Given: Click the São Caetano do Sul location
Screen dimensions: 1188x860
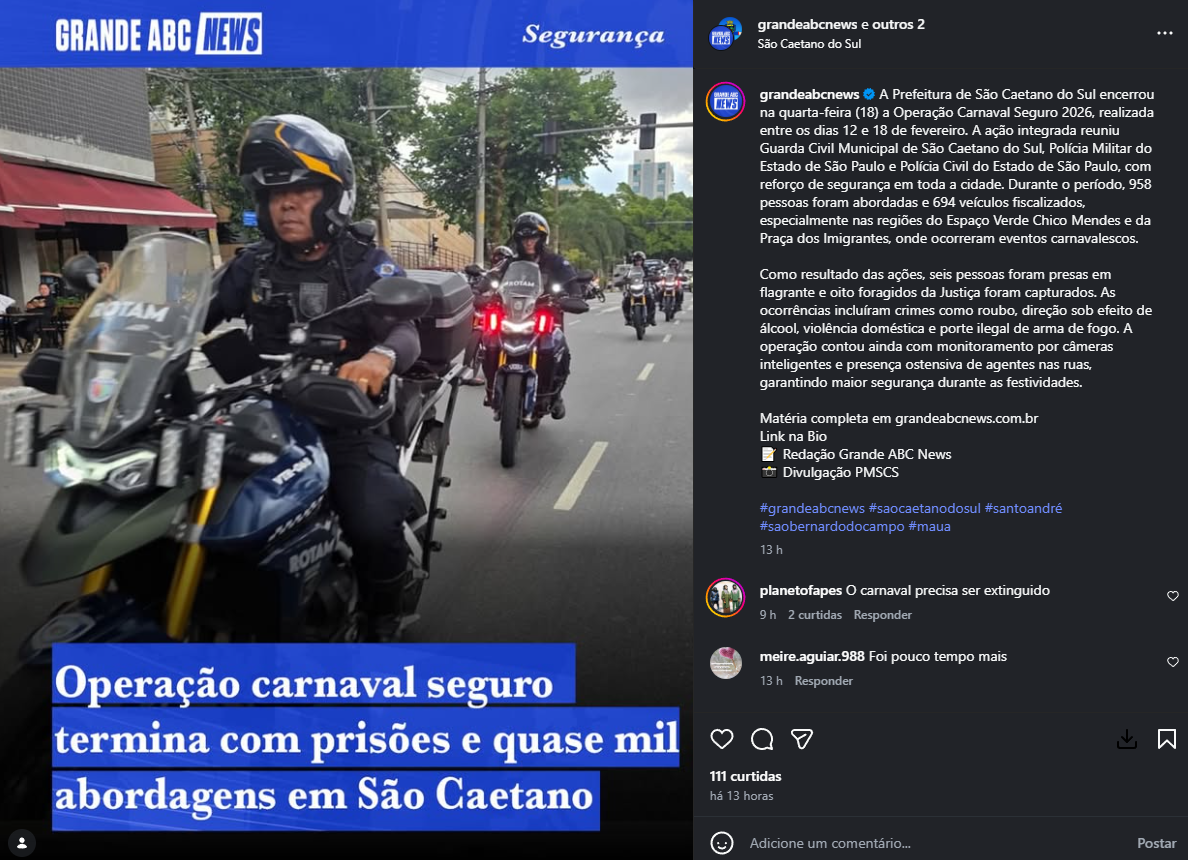Looking at the screenshot, I should tap(809, 44).
